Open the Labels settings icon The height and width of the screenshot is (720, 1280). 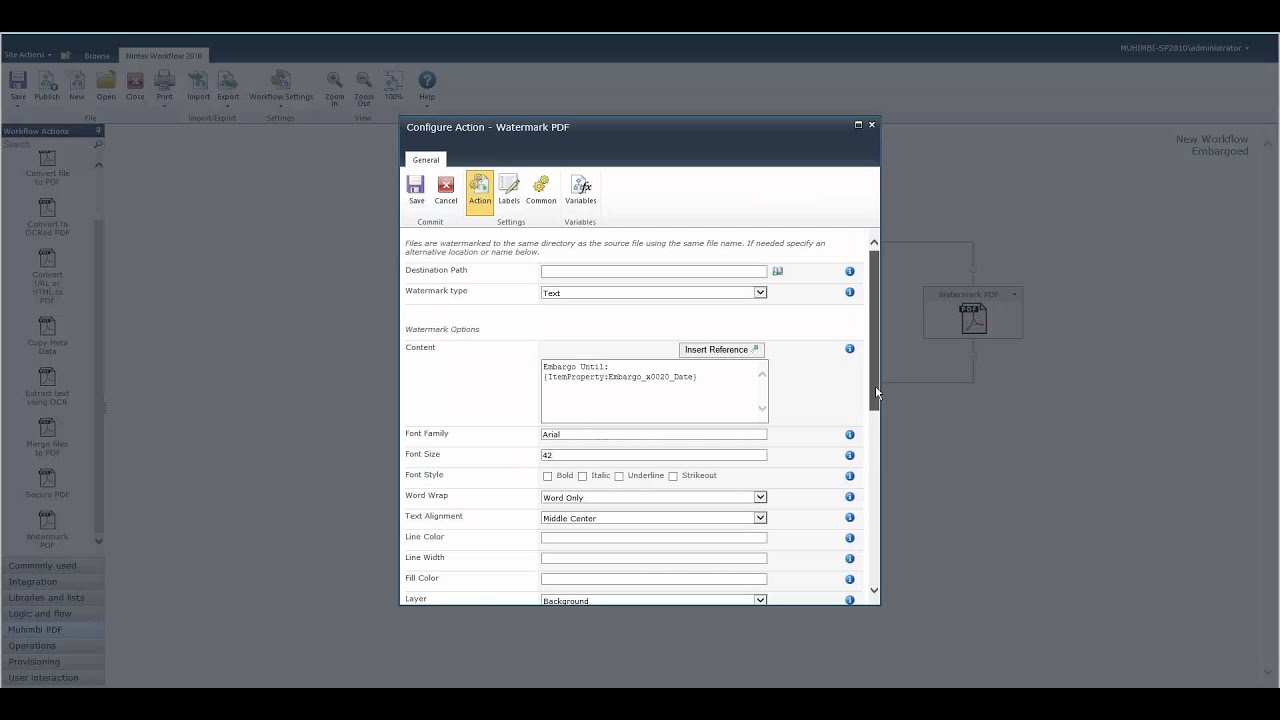(509, 190)
